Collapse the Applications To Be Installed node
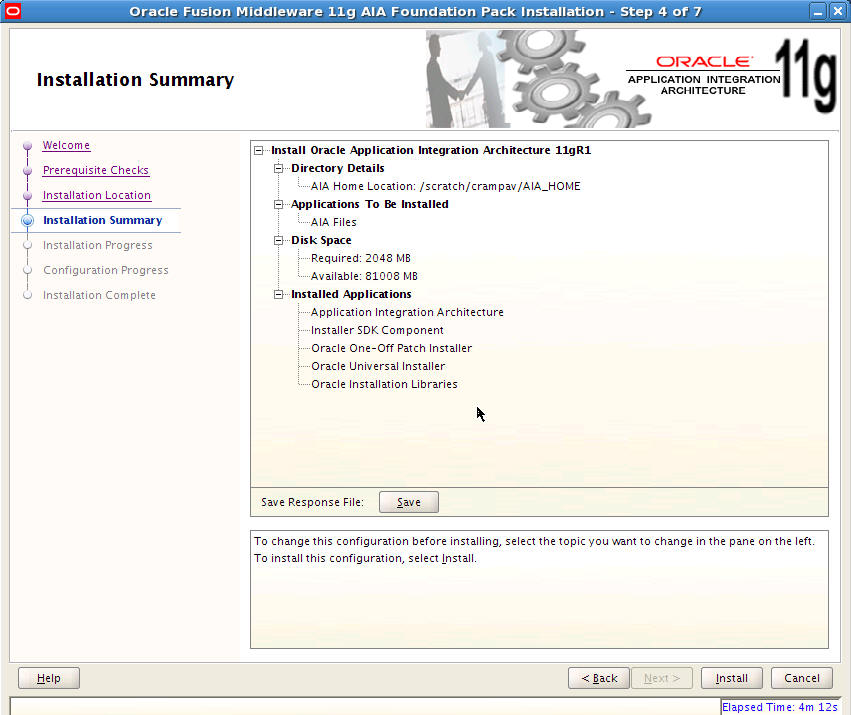 point(278,204)
